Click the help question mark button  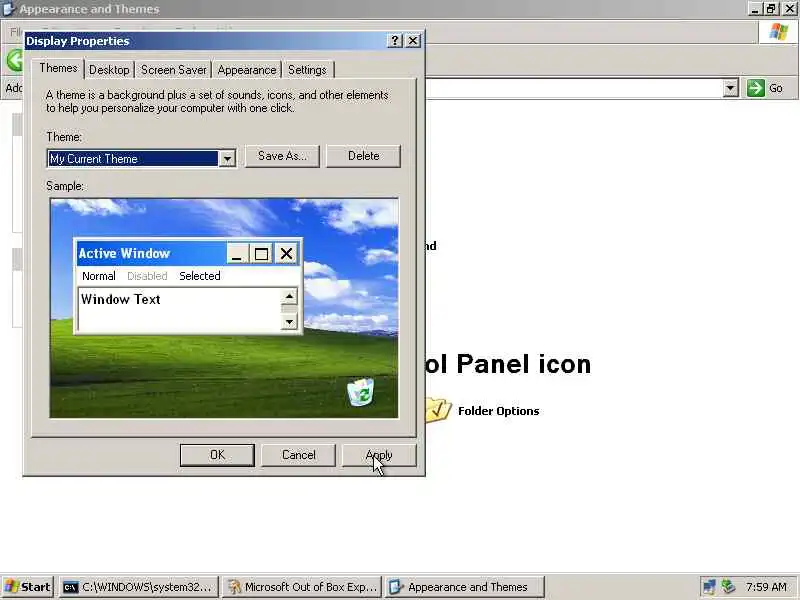pos(394,41)
